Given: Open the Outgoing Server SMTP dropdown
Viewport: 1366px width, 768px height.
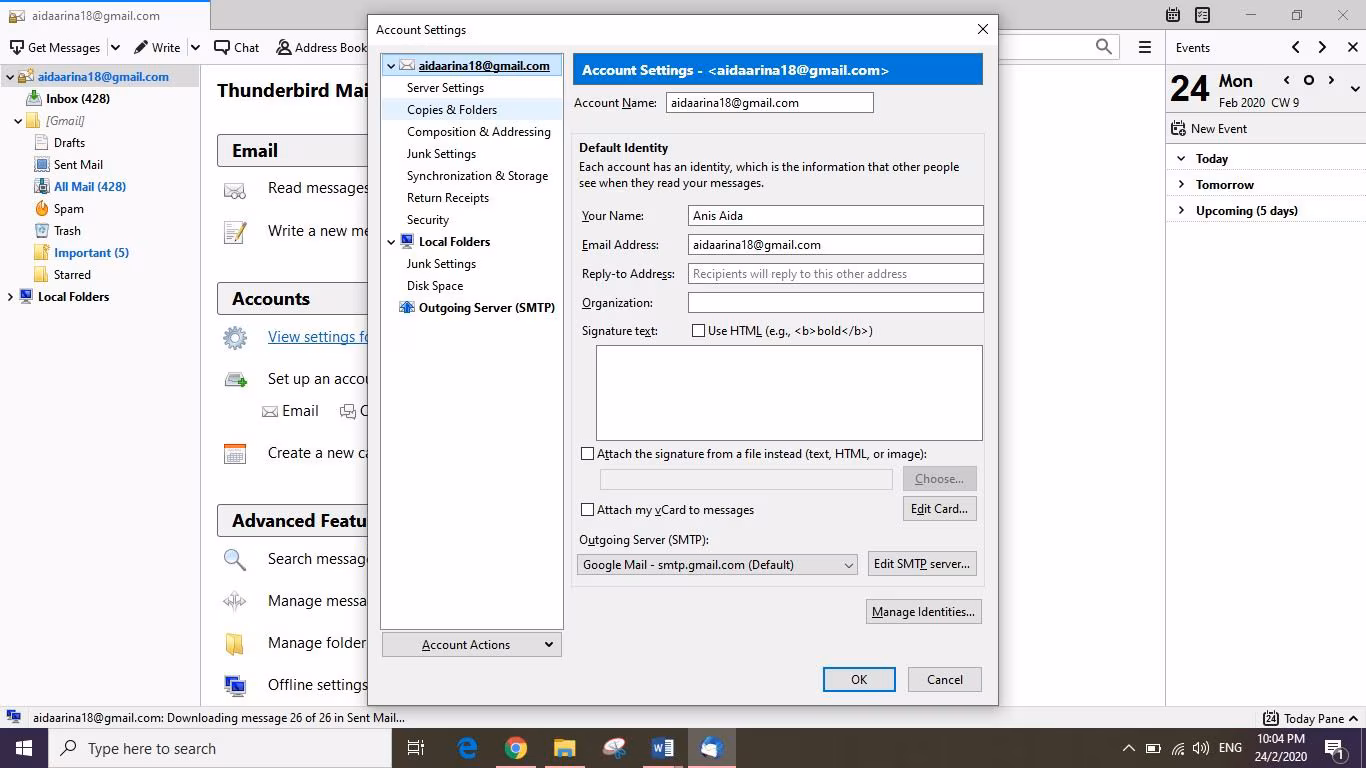Looking at the screenshot, I should tap(717, 565).
